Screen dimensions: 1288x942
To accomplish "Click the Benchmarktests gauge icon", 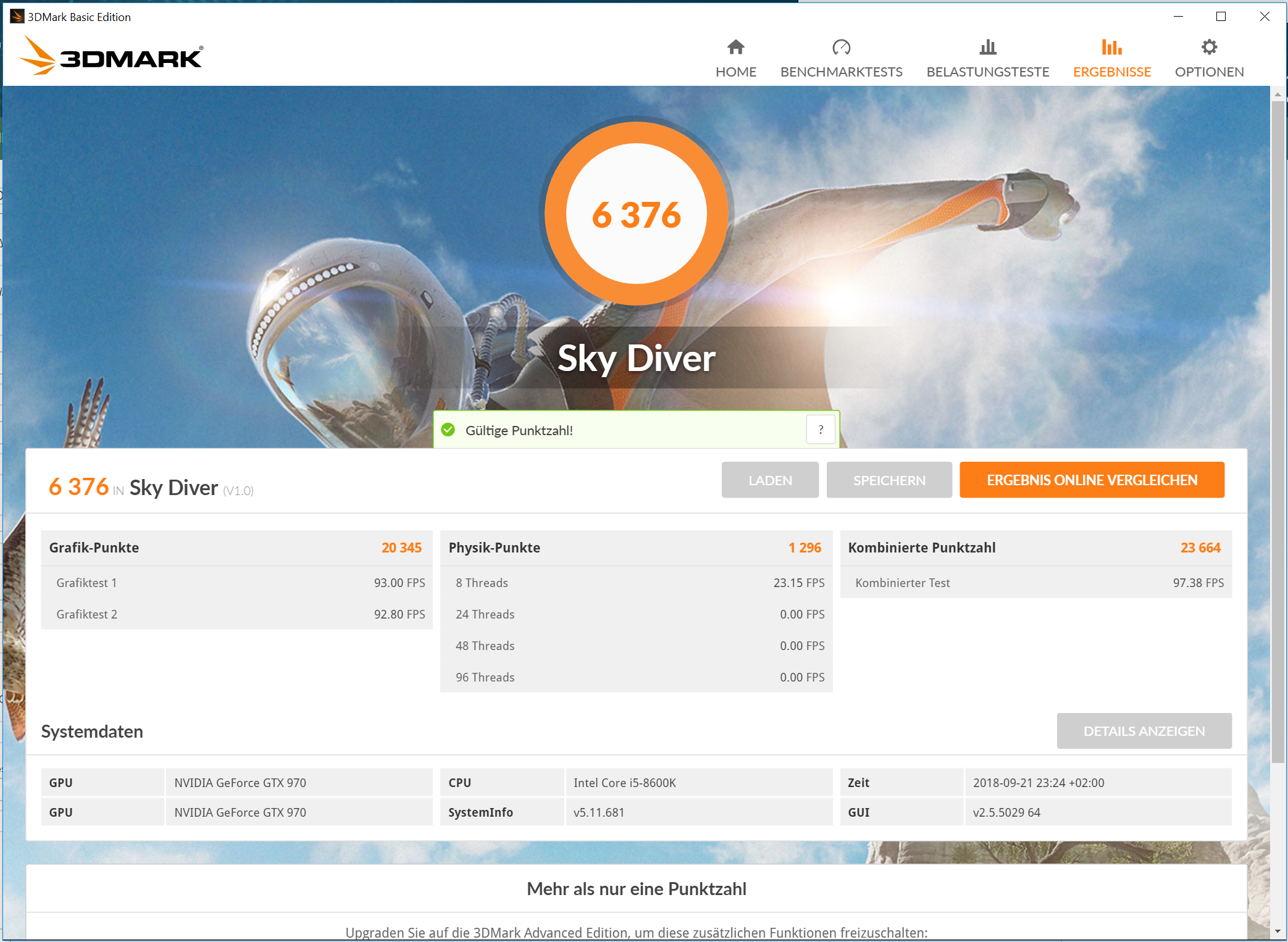I will coord(841,47).
